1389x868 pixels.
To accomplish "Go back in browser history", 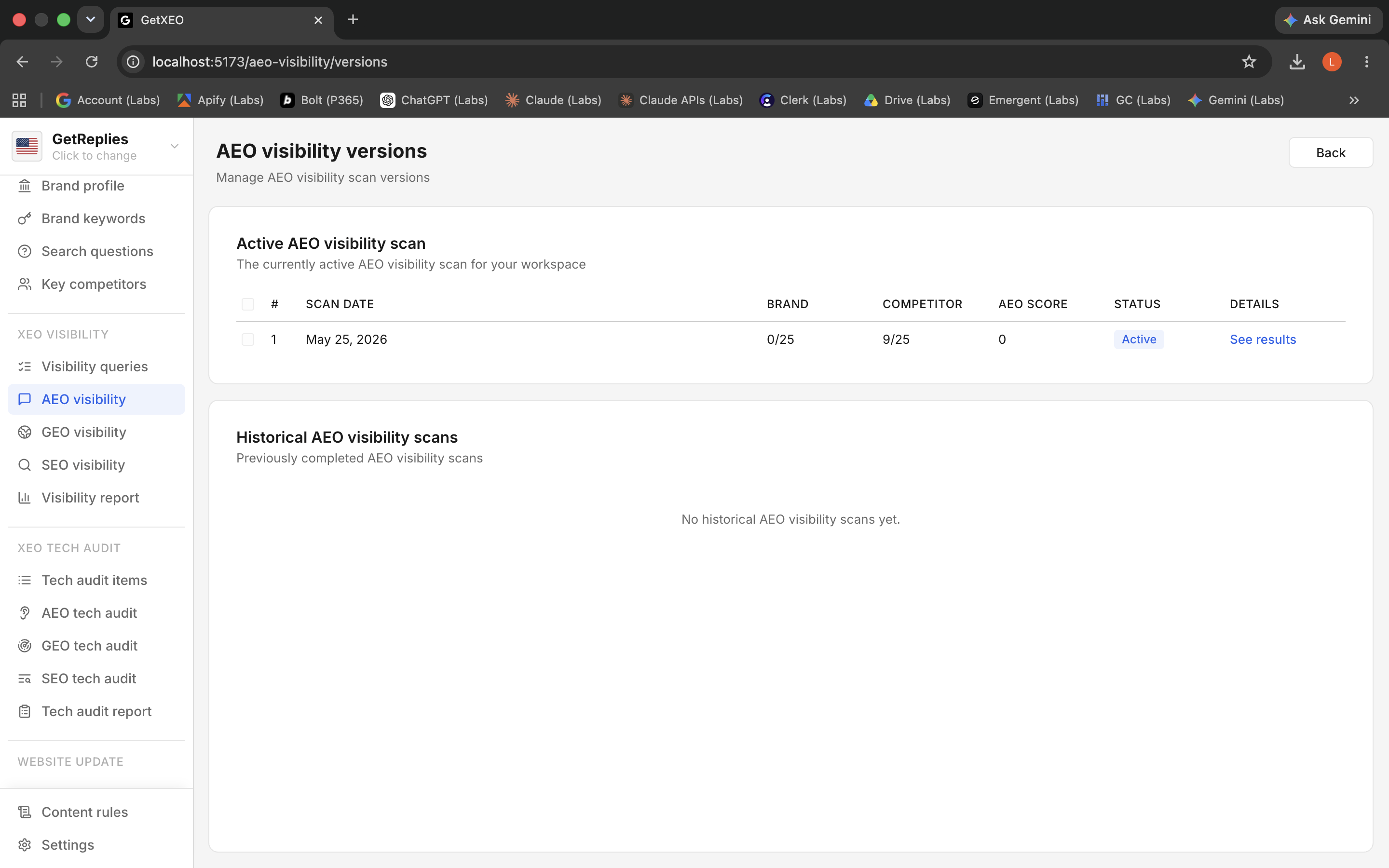I will (22, 62).
